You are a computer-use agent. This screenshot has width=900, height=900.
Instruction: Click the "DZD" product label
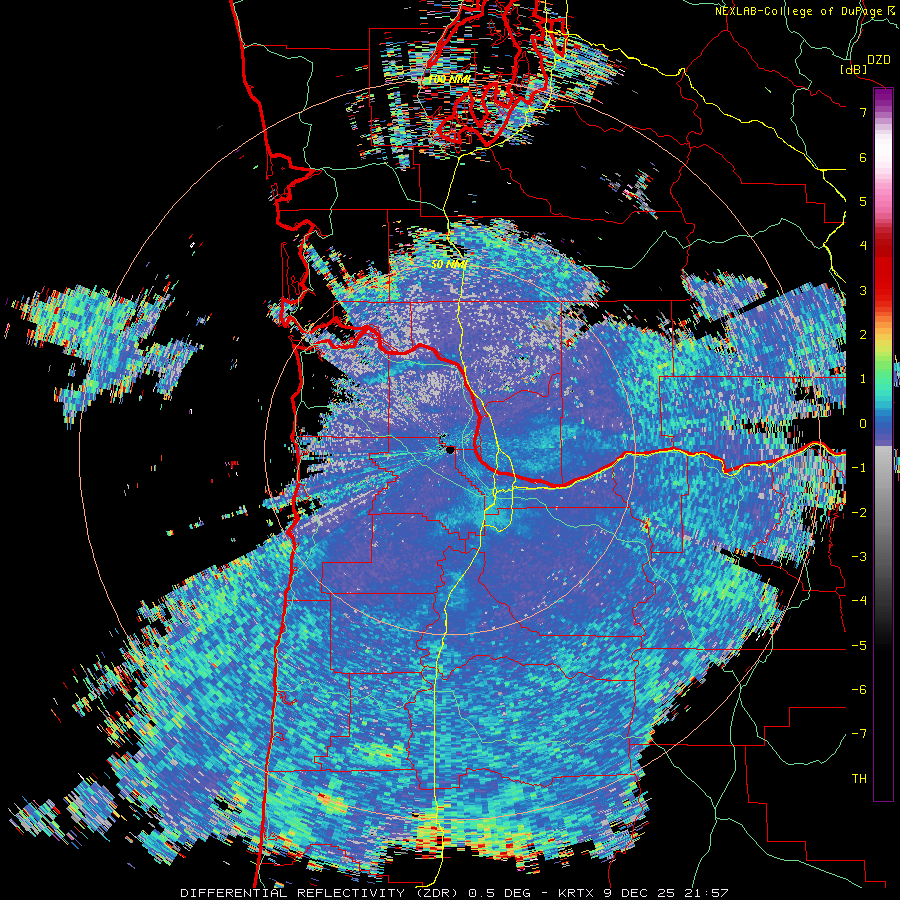pyautogui.click(x=878, y=60)
